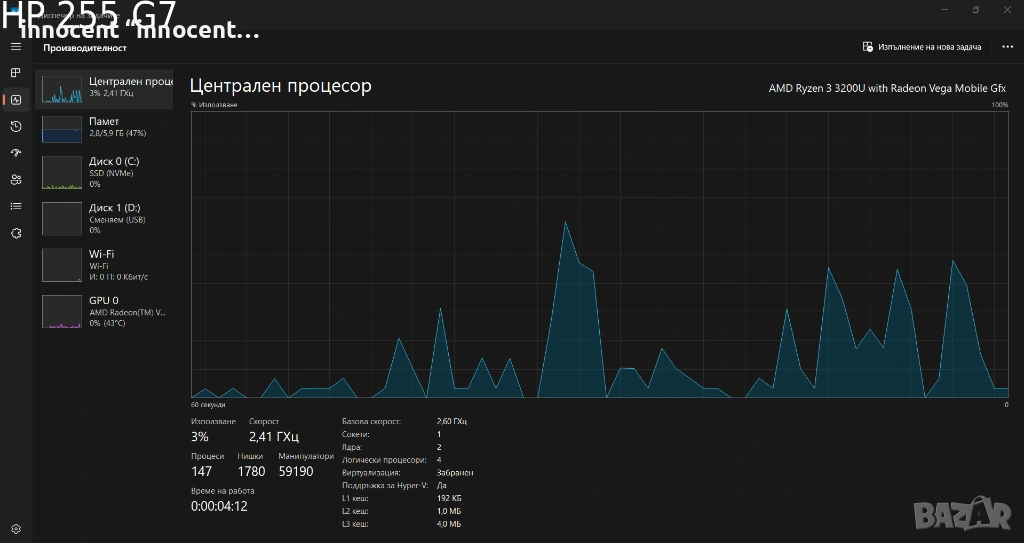Expand the hamburger navigation menu
This screenshot has width=1024, height=543.
tap(15, 47)
